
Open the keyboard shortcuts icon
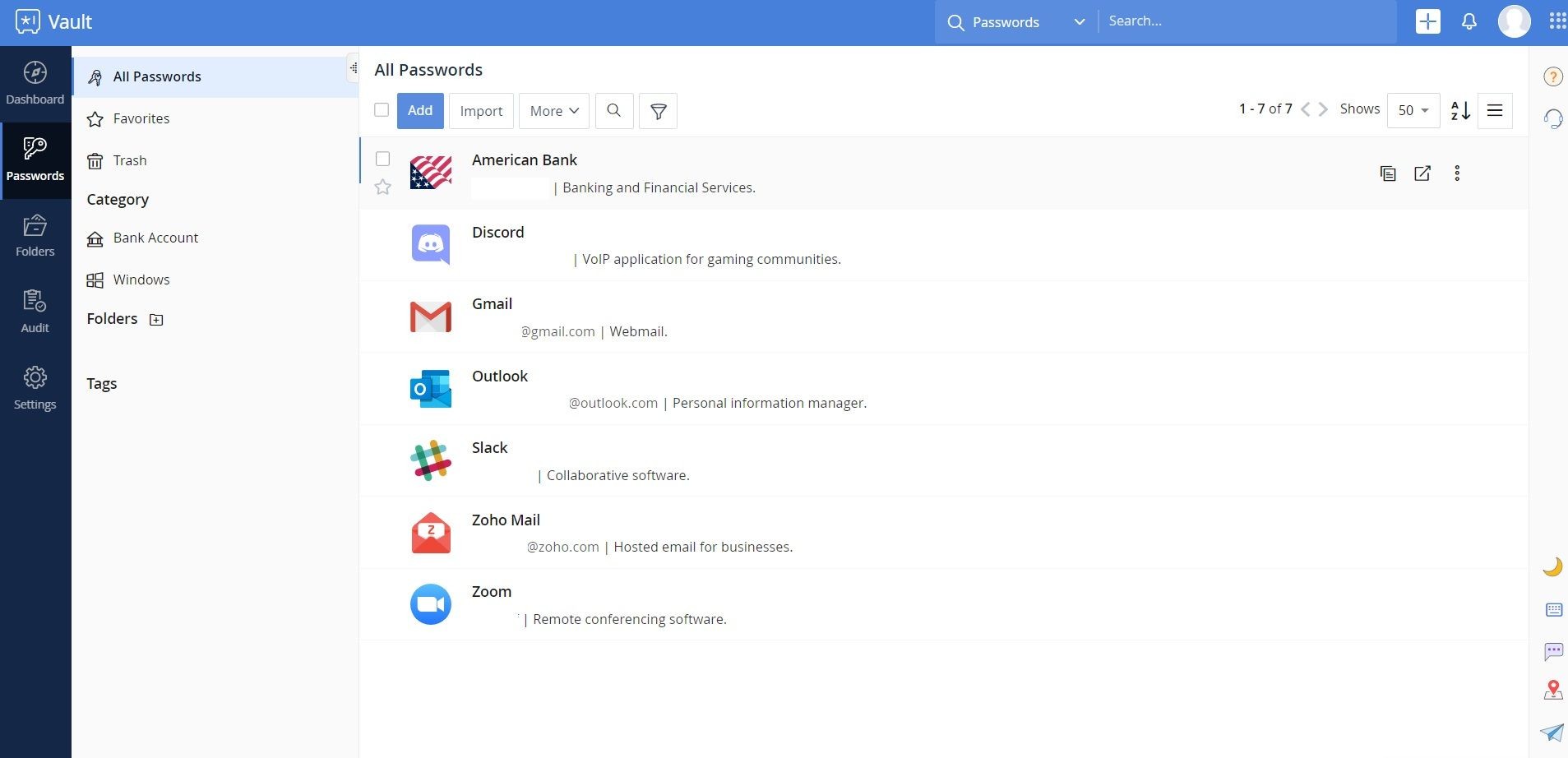(1553, 609)
